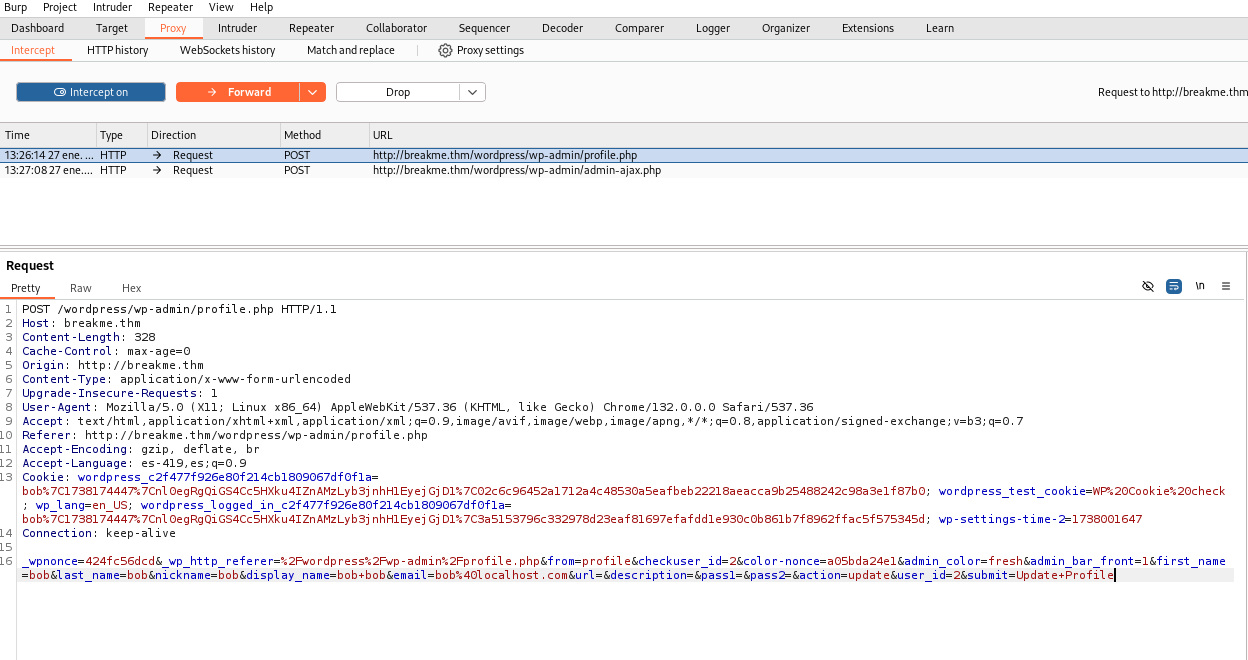Viewport: 1248px width, 660px height.
Task: Turn off the Intercept on switch
Action: [x=91, y=92]
